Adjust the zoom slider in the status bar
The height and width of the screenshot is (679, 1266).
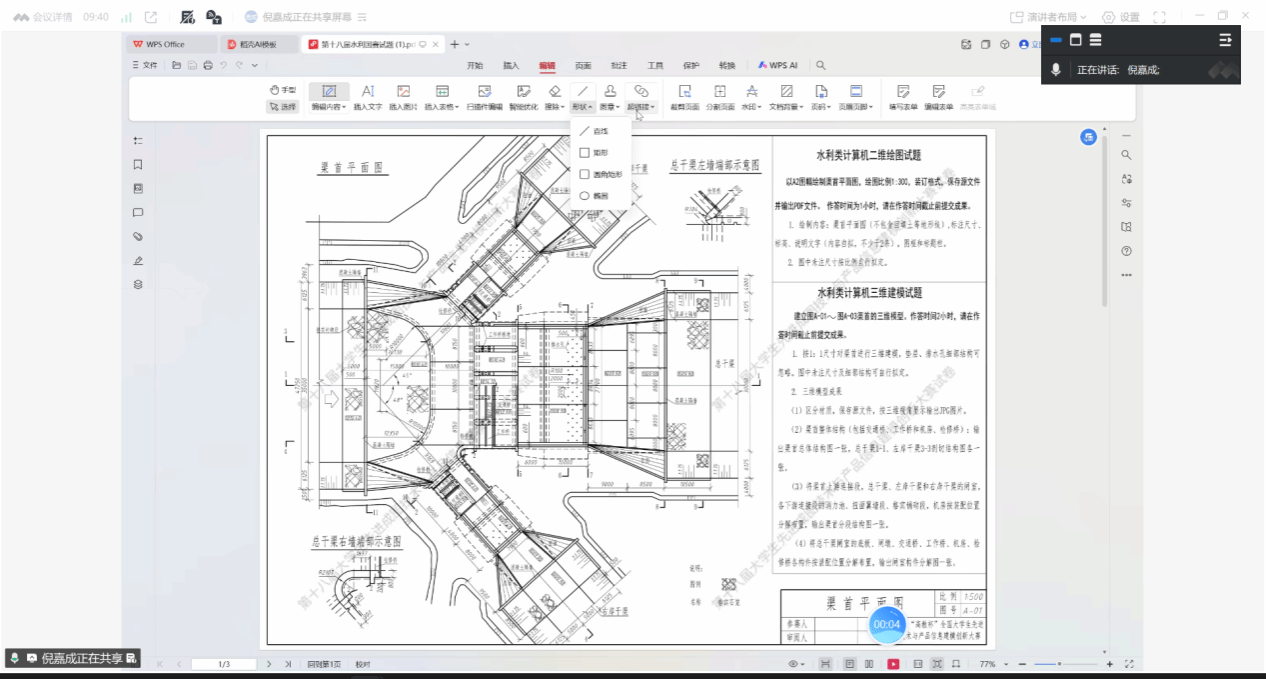1060,664
